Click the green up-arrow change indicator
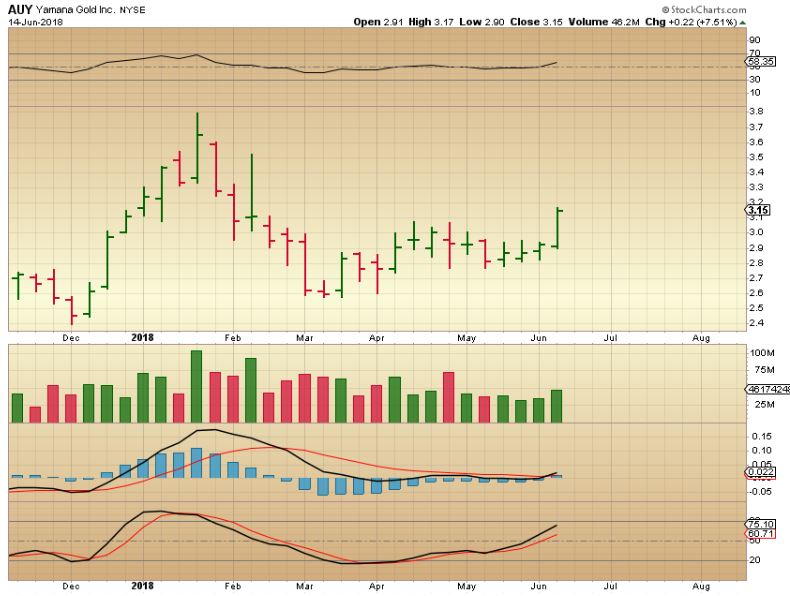The height and width of the screenshot is (596, 790). tap(743, 23)
